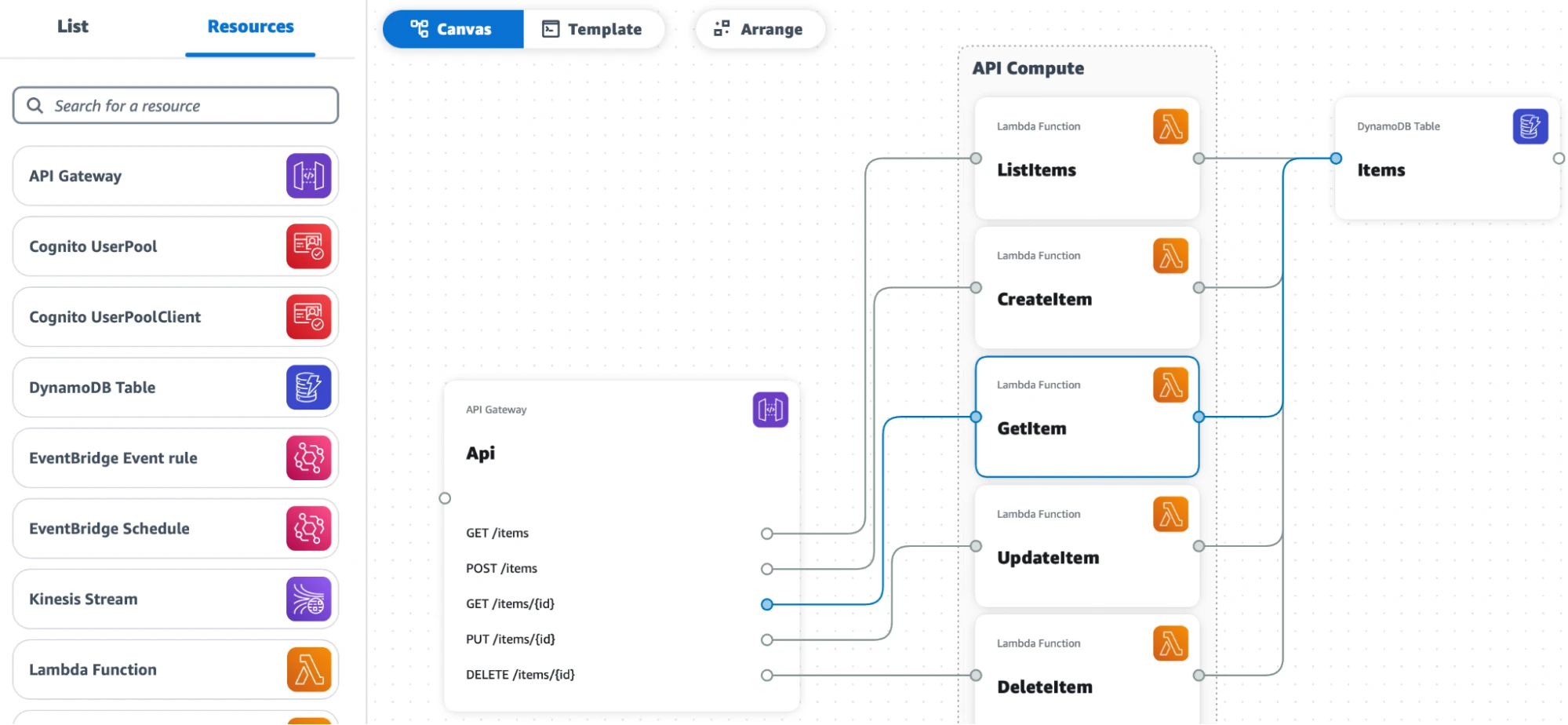Viewport: 1568px width, 725px height.
Task: Switch to the List tab
Action: (72, 27)
